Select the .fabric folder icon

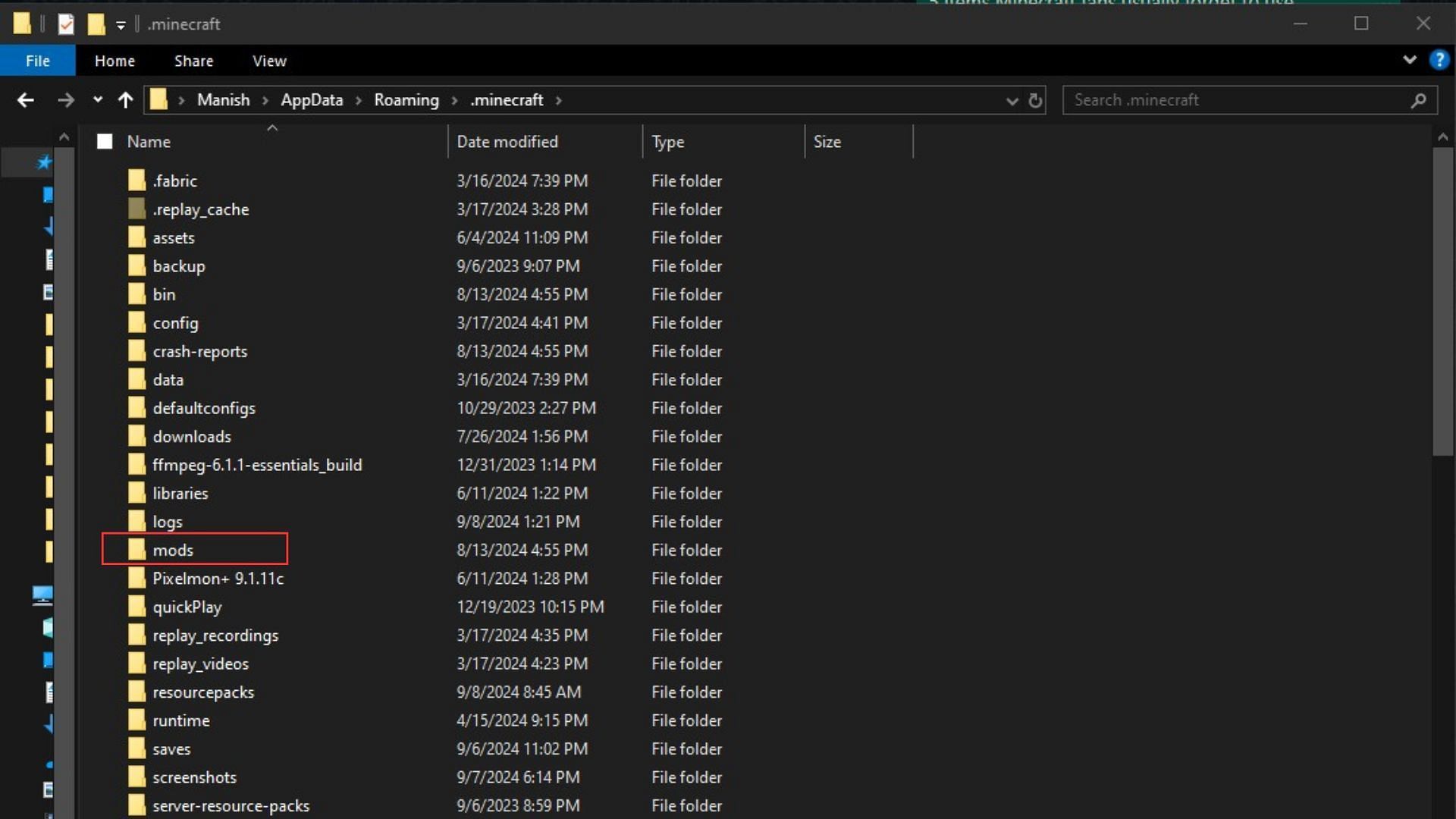click(136, 180)
